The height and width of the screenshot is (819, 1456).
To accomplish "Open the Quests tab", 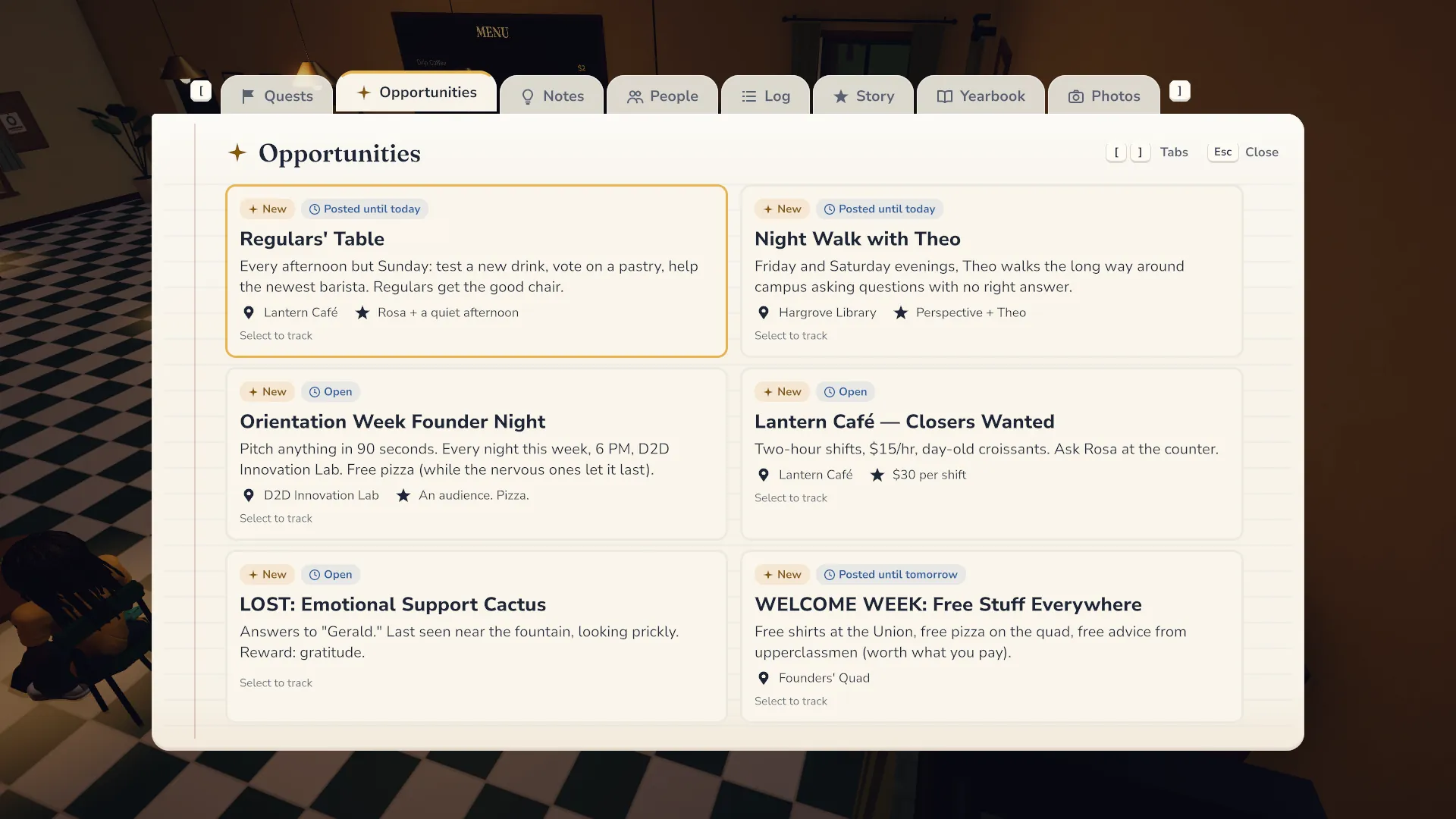I will click(277, 96).
